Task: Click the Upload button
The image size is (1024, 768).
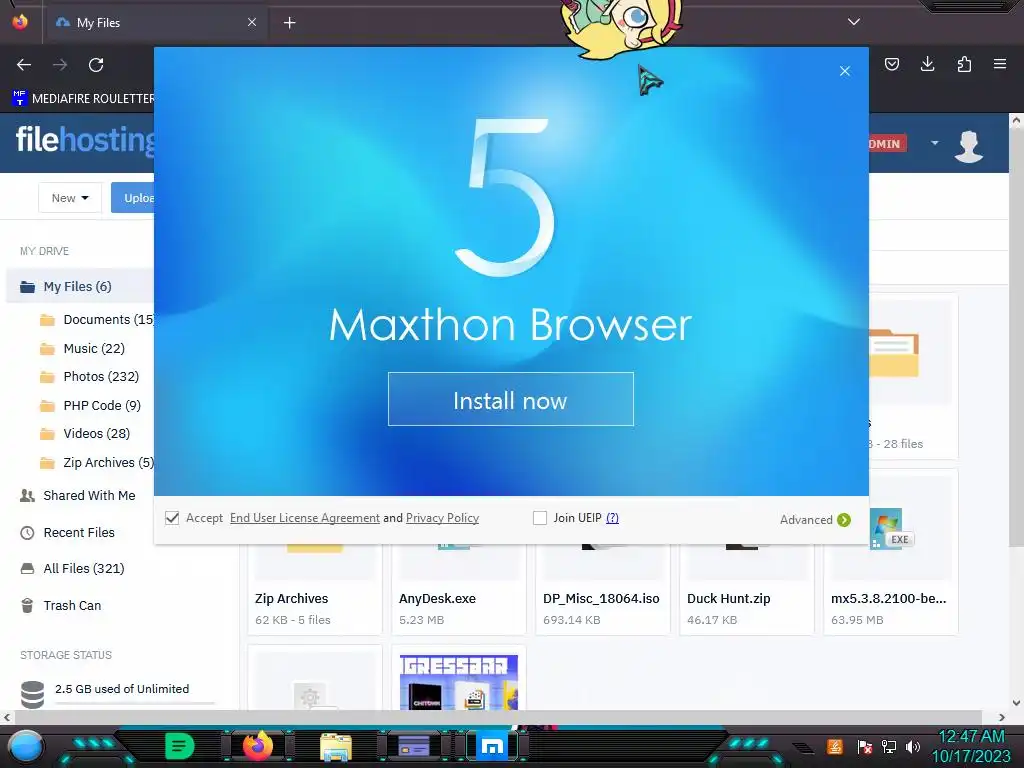Action: pyautogui.click(x=133, y=198)
